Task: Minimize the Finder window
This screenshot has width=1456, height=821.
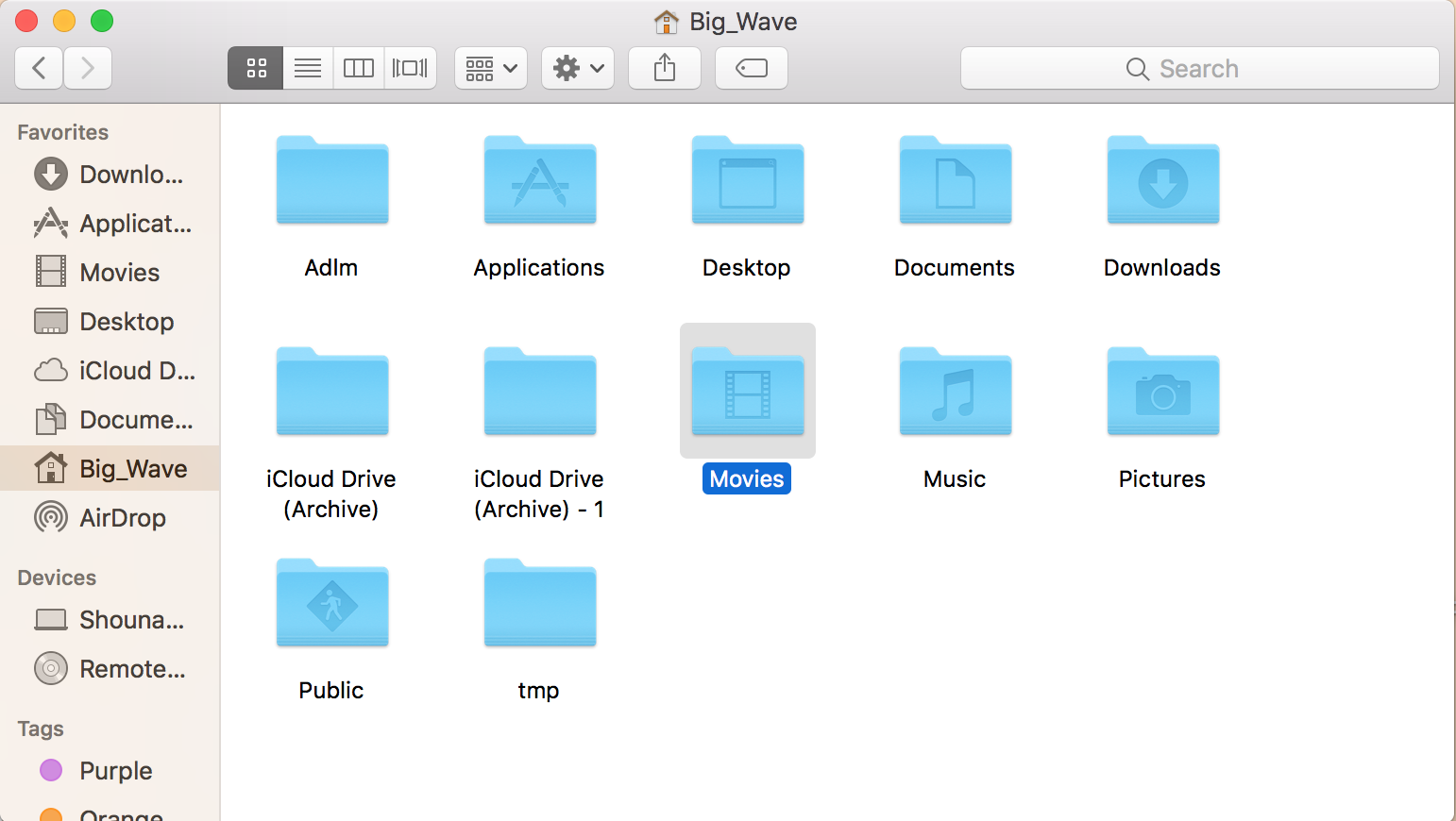Action: (x=64, y=20)
